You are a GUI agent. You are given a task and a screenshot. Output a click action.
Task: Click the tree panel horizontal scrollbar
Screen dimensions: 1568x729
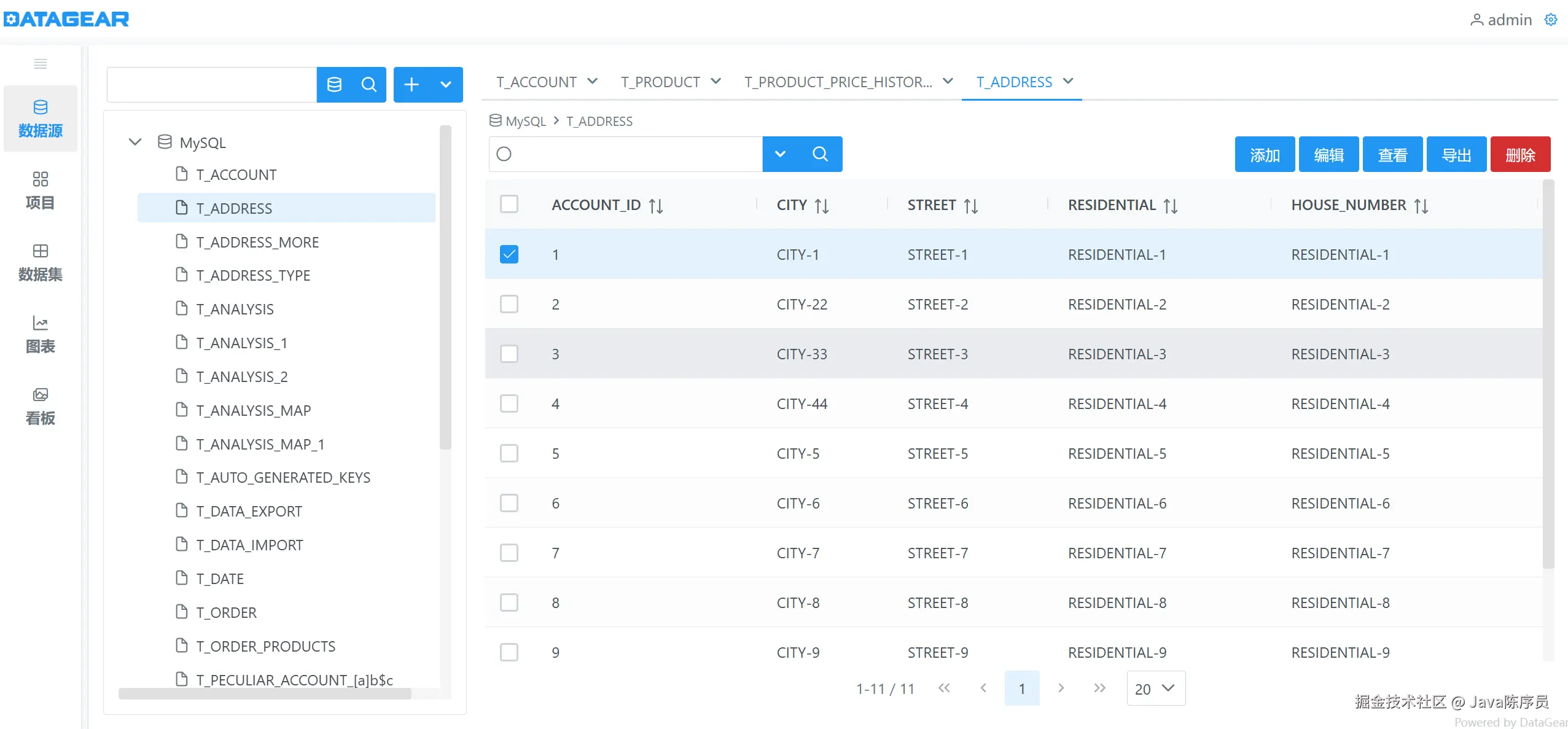pos(265,693)
